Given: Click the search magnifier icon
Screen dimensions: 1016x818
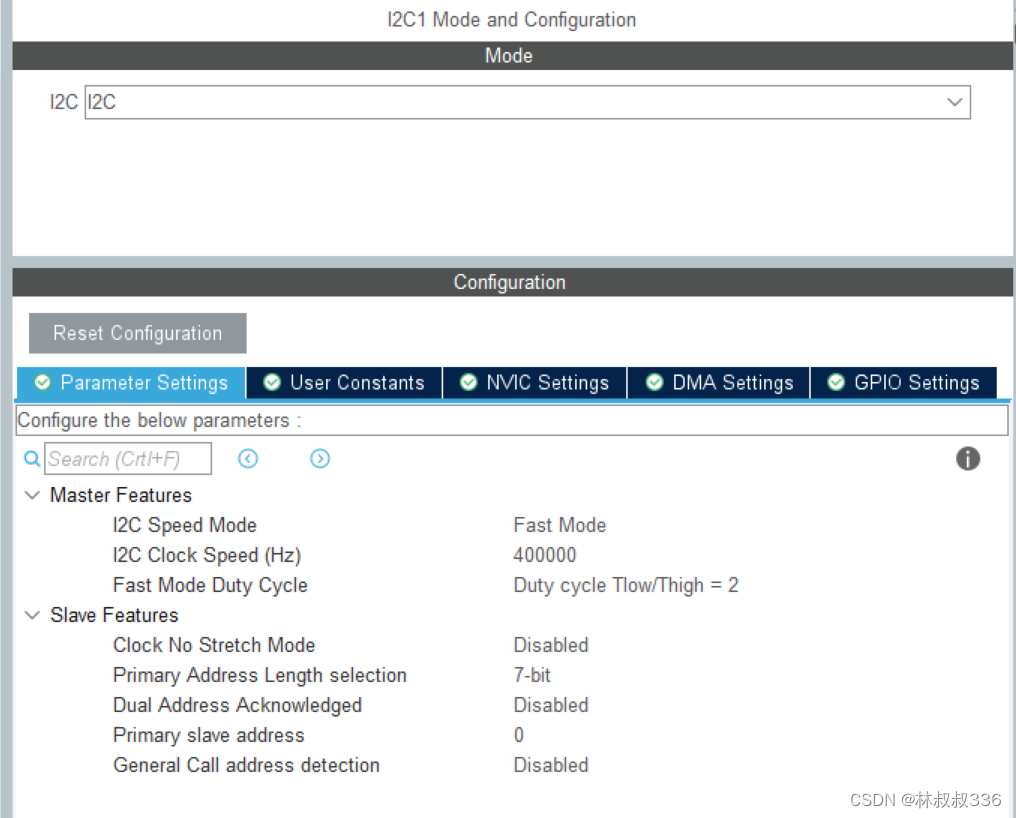Looking at the screenshot, I should click(x=31, y=458).
